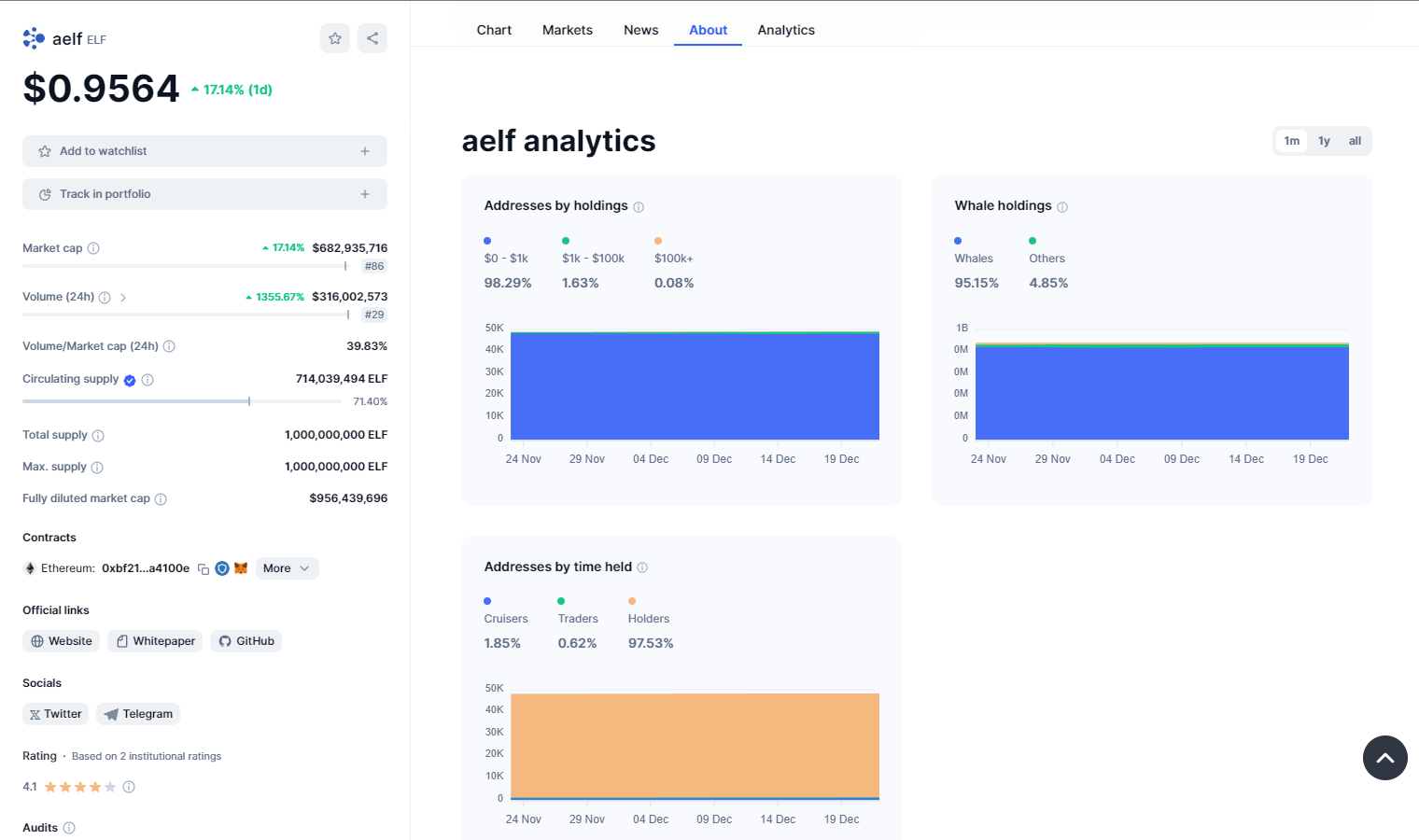The height and width of the screenshot is (840, 1419).
Task: Open the Telegram social link
Action: point(138,714)
